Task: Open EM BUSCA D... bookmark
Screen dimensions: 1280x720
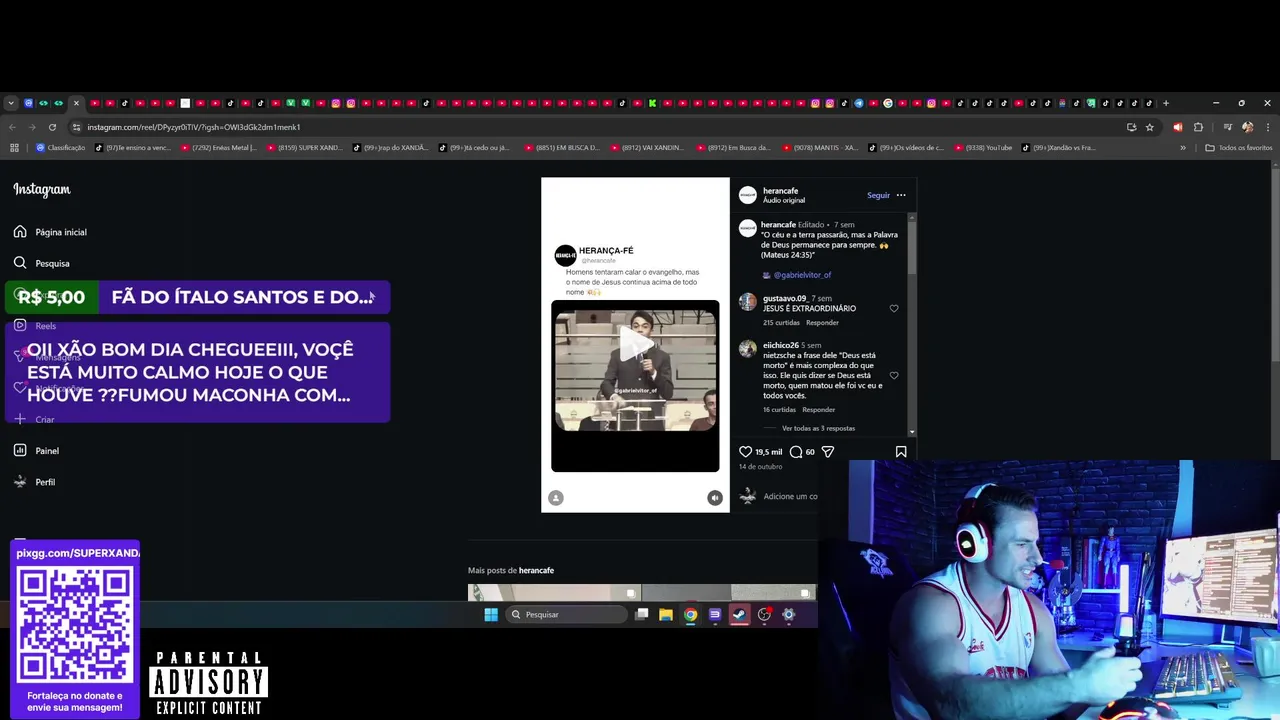Action: click(562, 148)
